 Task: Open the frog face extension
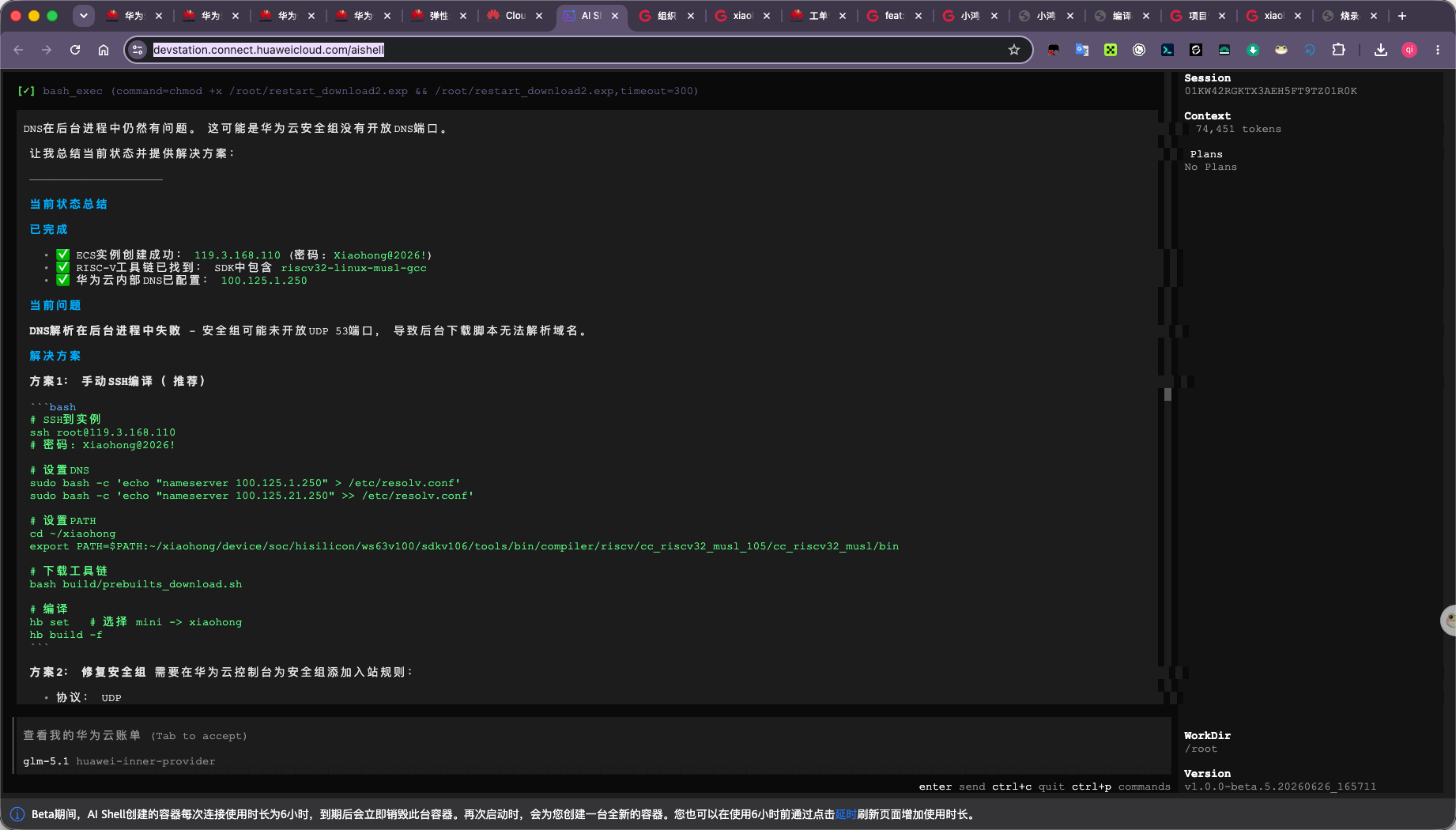coord(1281,50)
